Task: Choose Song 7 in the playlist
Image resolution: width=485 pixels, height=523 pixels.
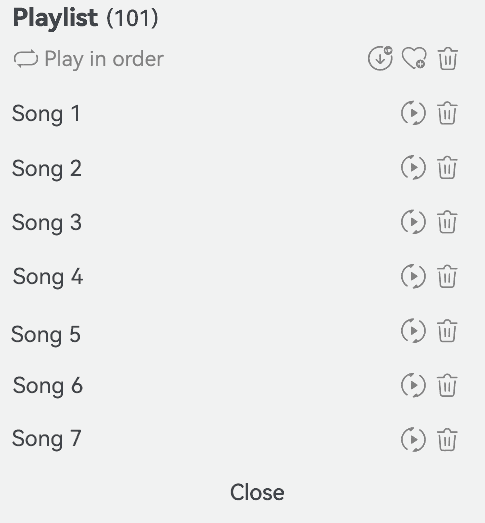Action: pyautogui.click(x=46, y=439)
